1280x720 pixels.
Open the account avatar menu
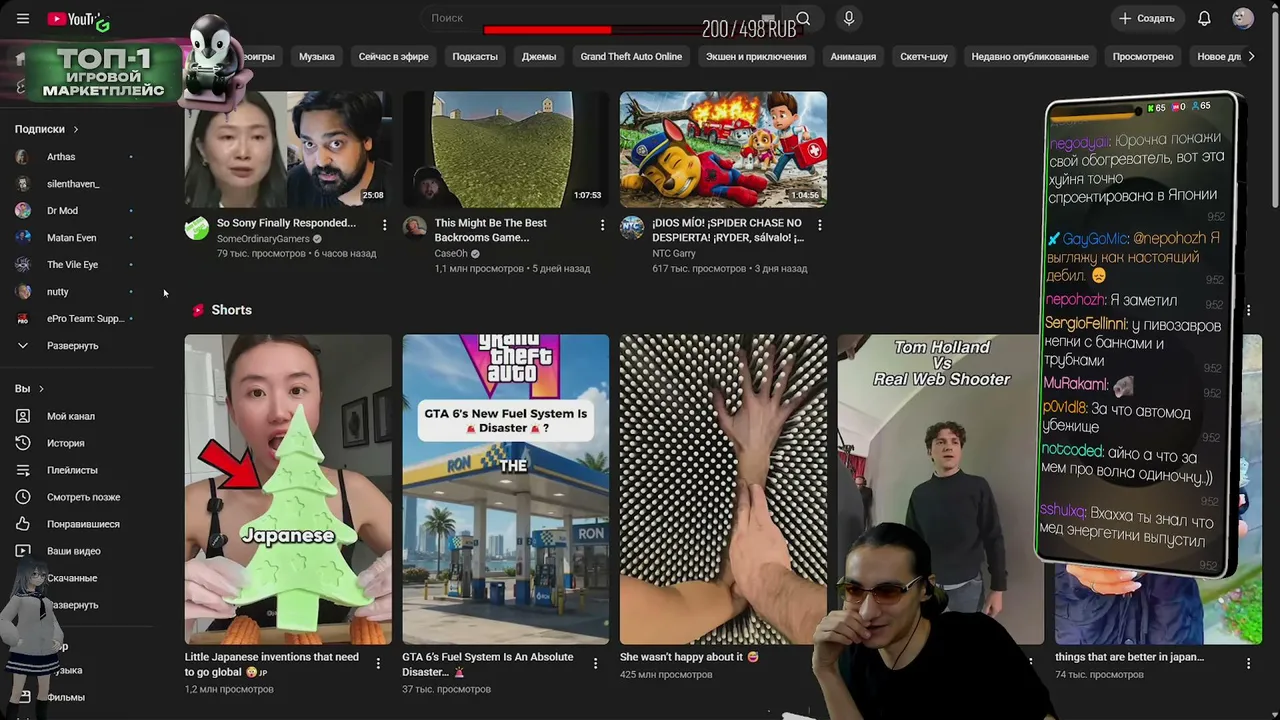click(x=1243, y=18)
